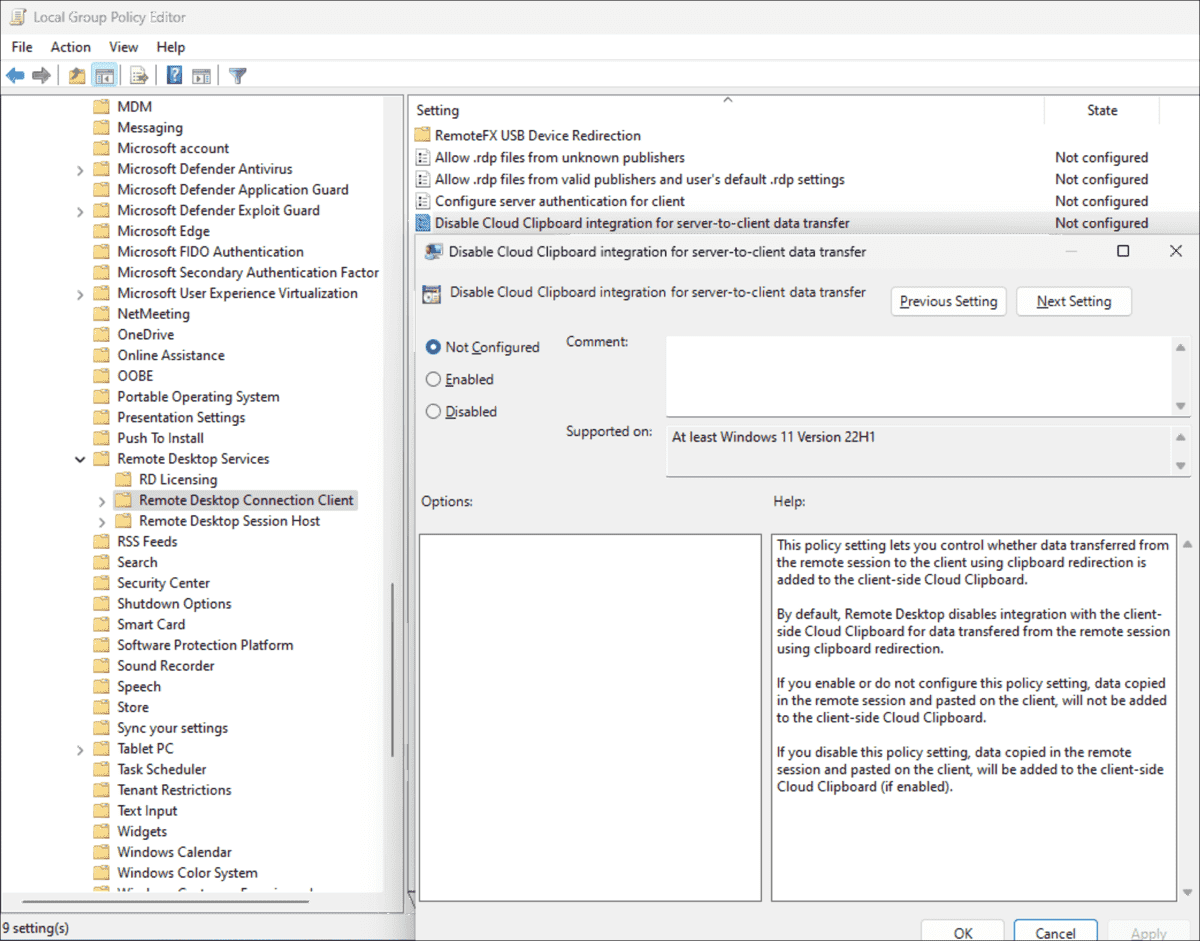The image size is (1200, 941).
Task: Open Help using the toolbar help icon
Action: (173, 75)
